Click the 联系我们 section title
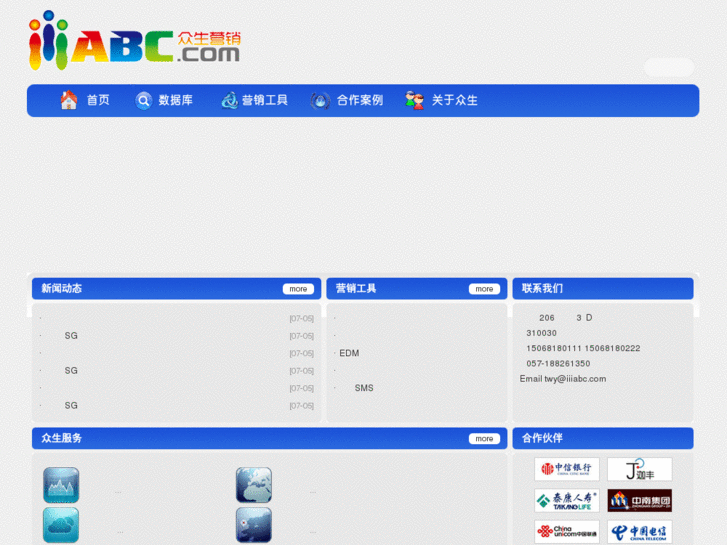The height and width of the screenshot is (545, 727). [x=542, y=289]
